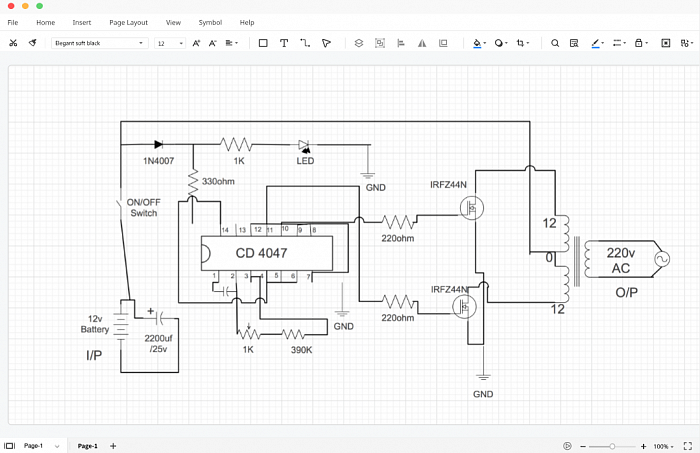Select the Connector line tool
The width and height of the screenshot is (700, 453).
pyautogui.click(x=305, y=43)
